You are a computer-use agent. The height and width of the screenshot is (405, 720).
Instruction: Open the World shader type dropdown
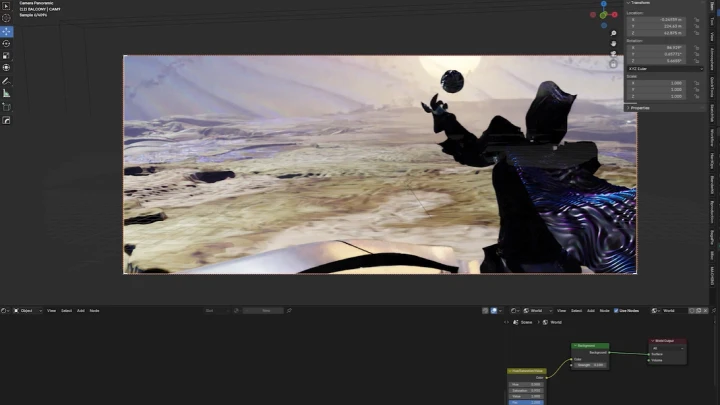(538, 311)
